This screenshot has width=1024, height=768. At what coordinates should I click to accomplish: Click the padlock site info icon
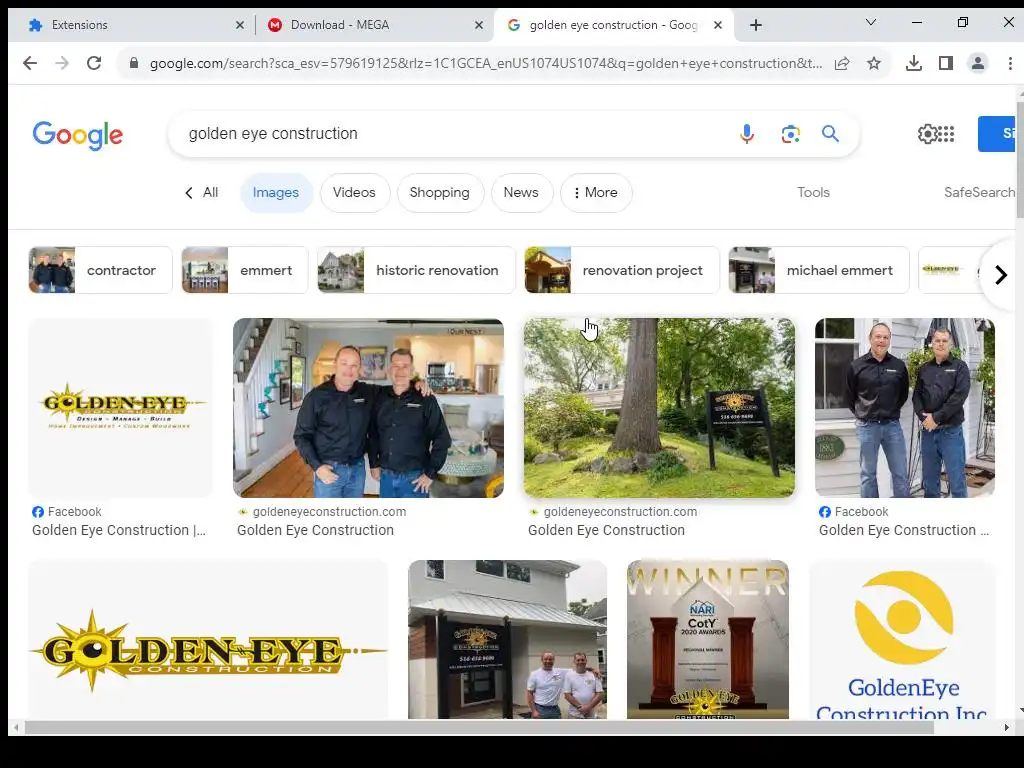[x=134, y=63]
